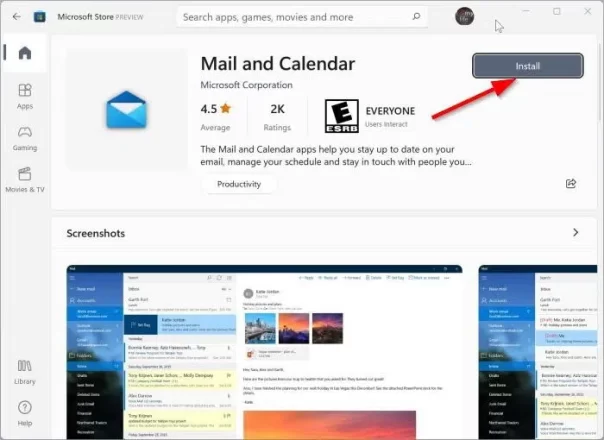The width and height of the screenshot is (604, 440).
Task: Click the Screenshots heading
Action: click(96, 233)
